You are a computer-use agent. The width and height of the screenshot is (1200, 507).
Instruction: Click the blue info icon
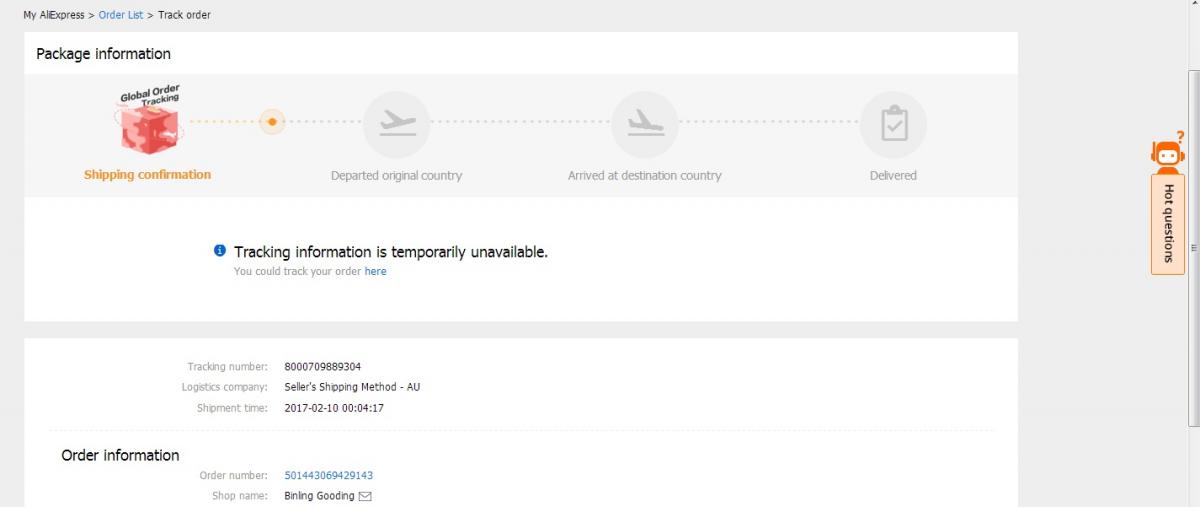pos(220,251)
